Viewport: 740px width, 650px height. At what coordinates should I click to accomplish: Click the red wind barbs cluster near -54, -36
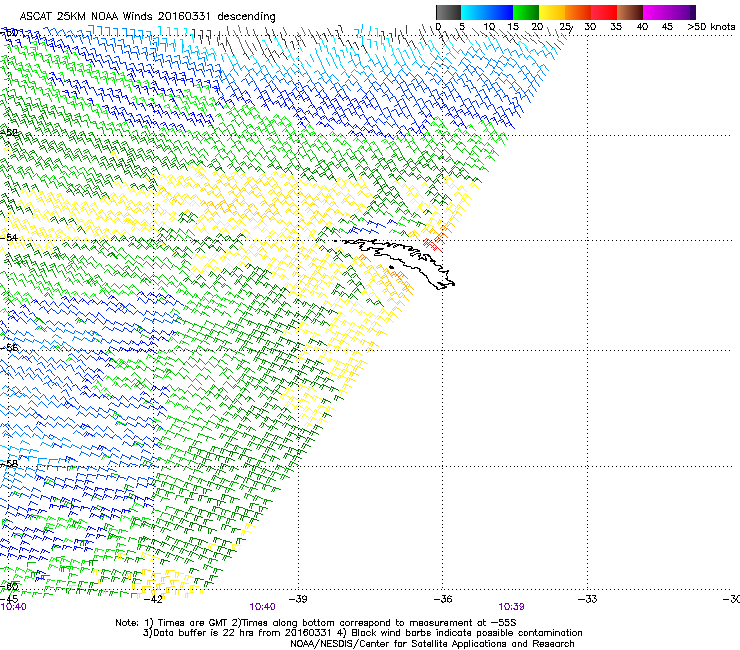point(432,245)
